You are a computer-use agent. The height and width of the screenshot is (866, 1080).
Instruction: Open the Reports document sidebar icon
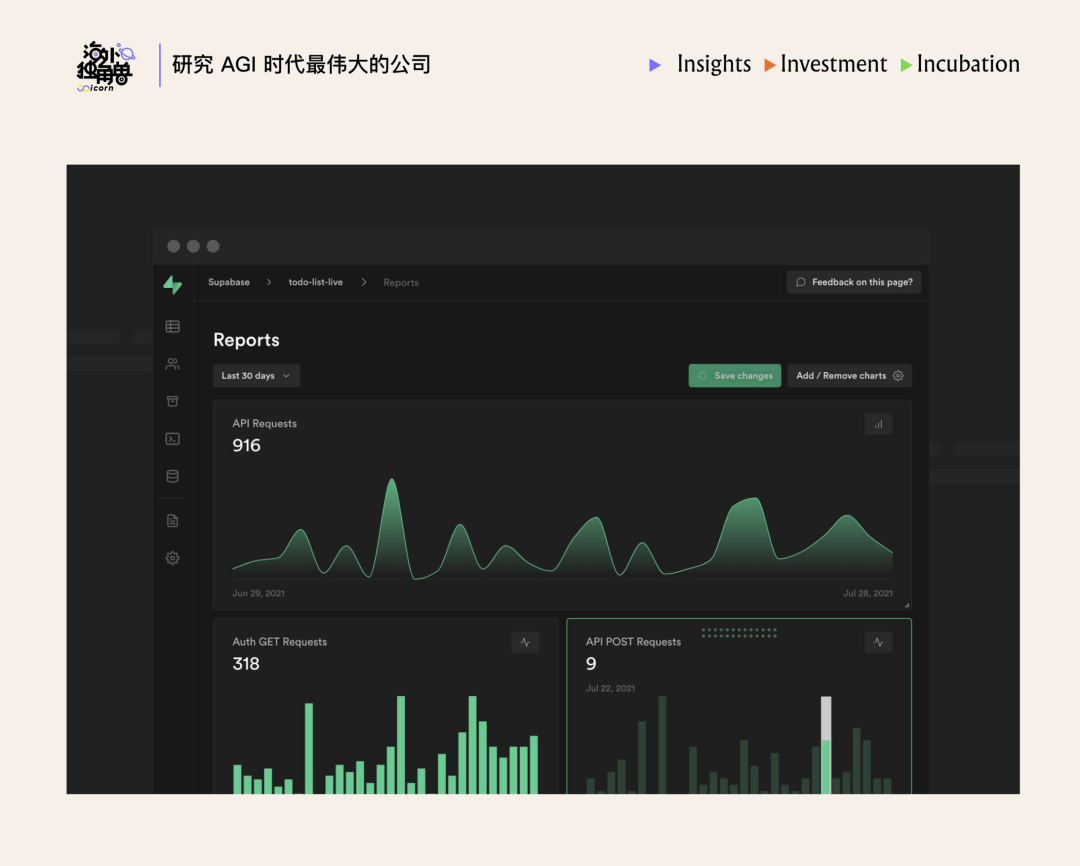pyautogui.click(x=173, y=521)
